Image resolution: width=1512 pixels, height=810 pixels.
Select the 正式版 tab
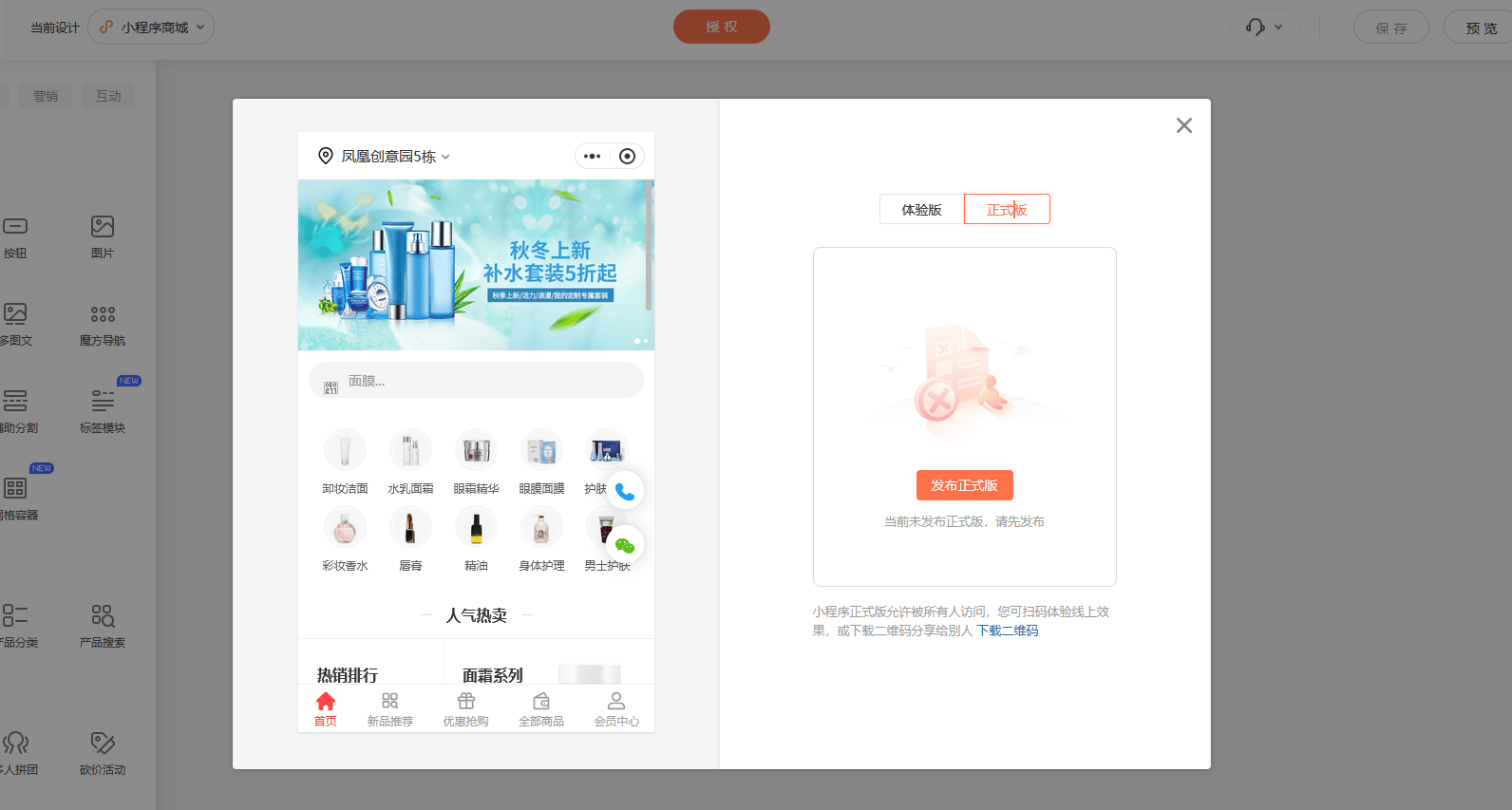(1007, 209)
